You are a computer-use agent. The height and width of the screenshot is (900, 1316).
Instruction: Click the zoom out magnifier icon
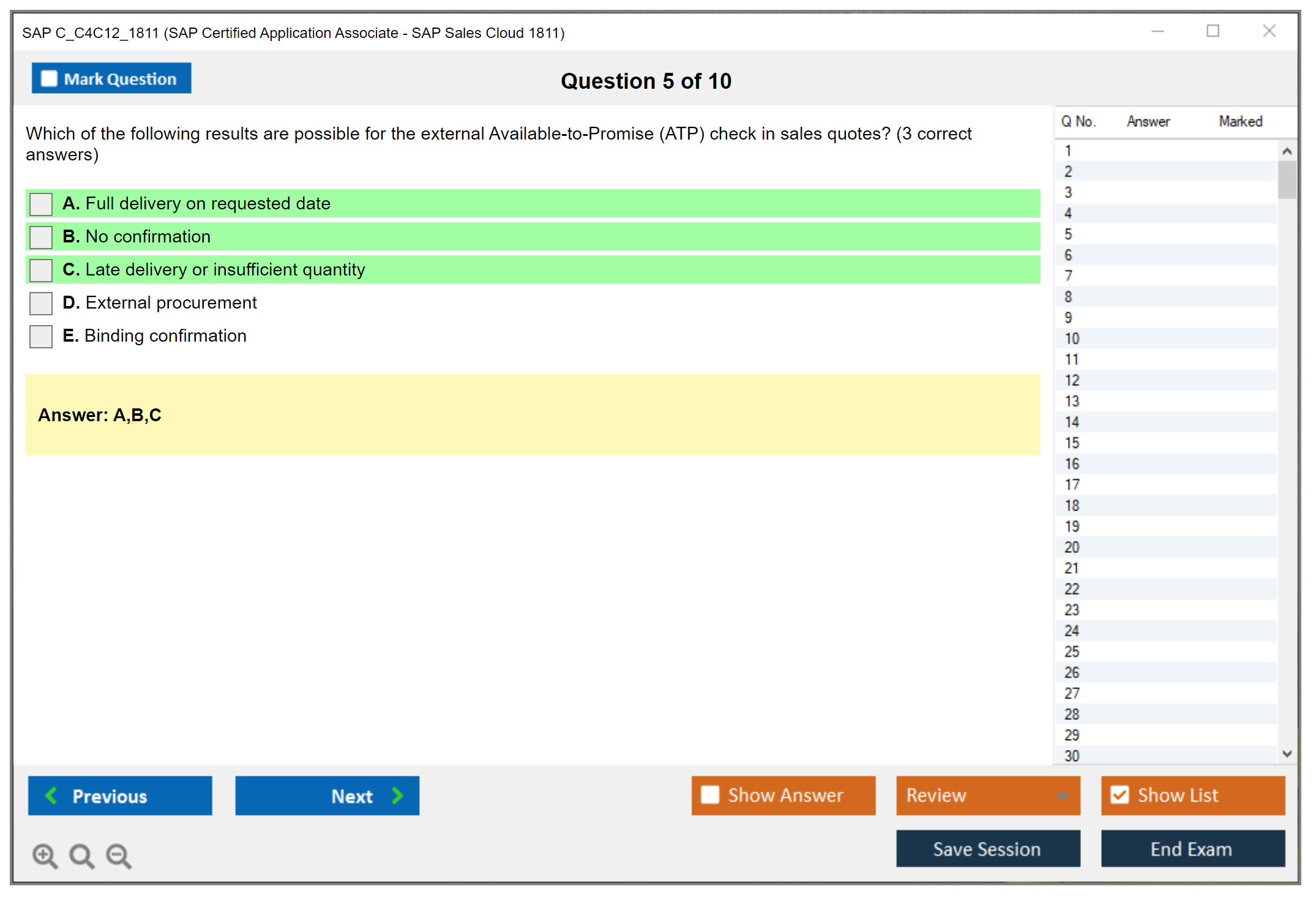point(119,855)
